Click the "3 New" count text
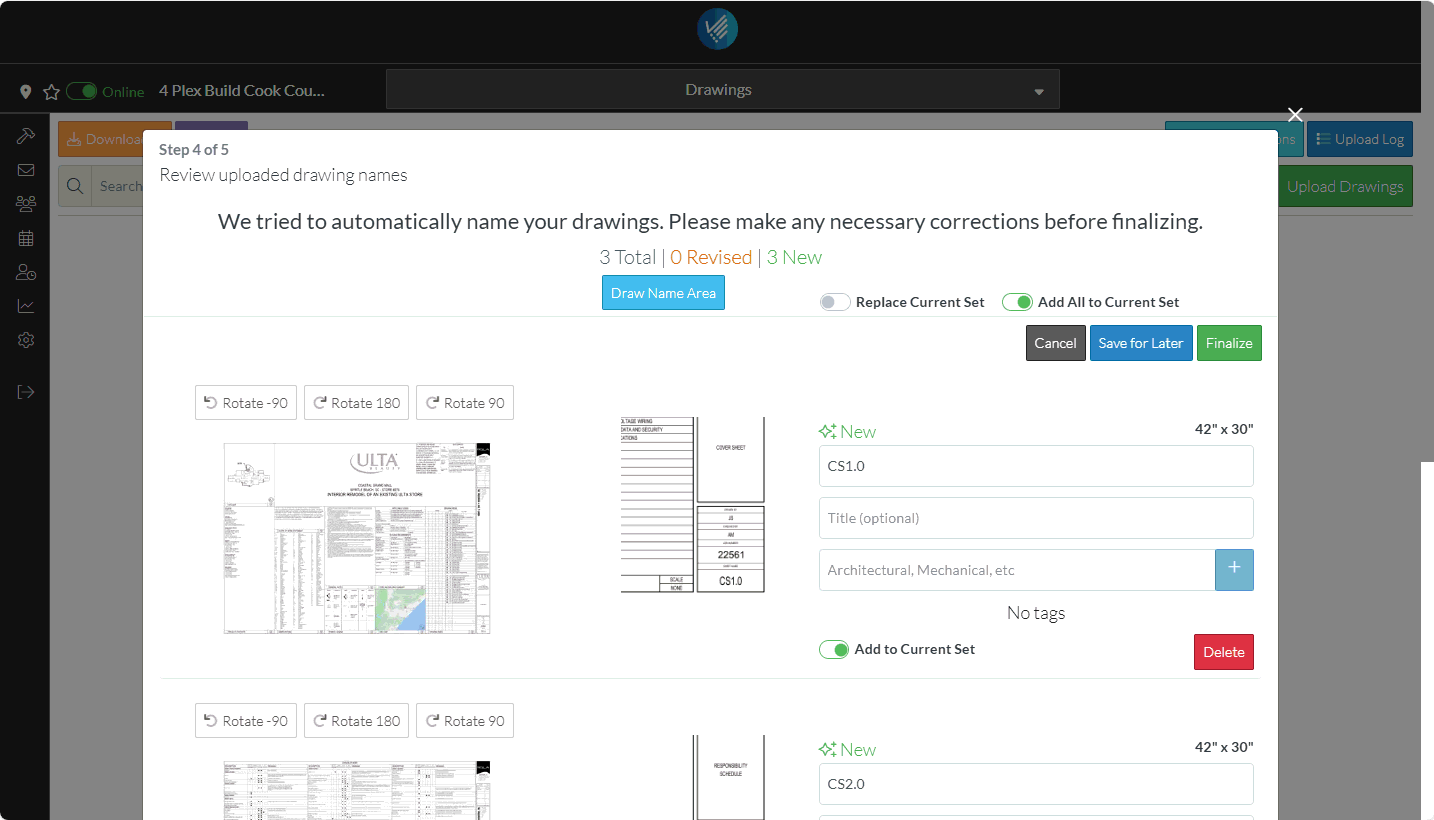 point(794,257)
